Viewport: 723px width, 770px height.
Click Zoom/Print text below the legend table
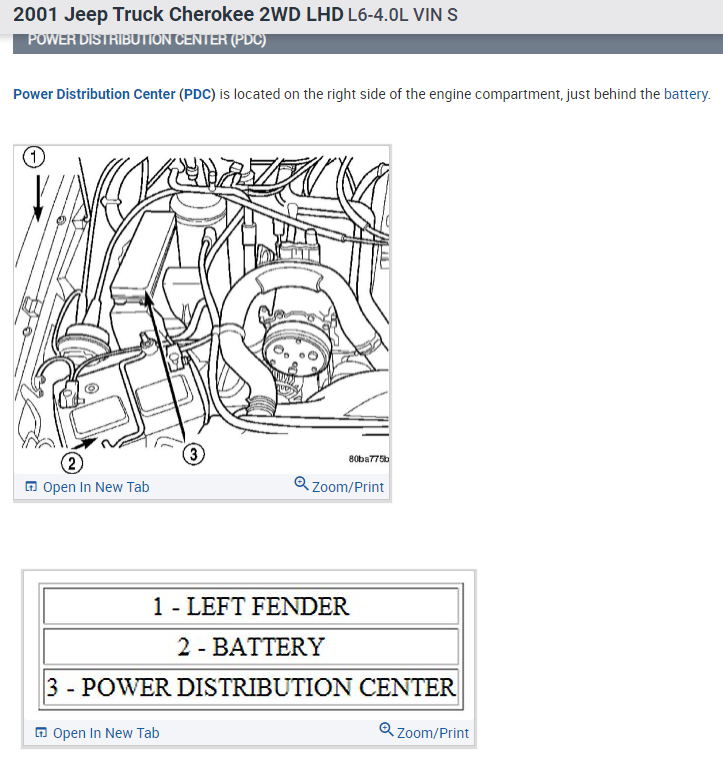click(433, 733)
